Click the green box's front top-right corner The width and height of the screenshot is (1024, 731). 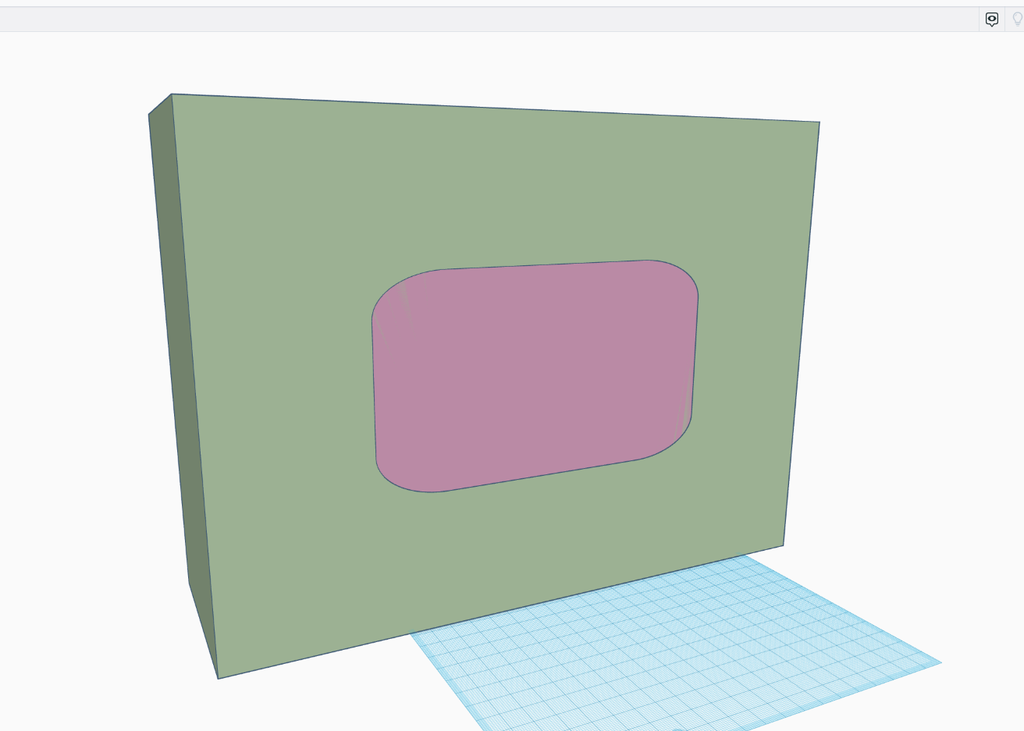[819, 123]
